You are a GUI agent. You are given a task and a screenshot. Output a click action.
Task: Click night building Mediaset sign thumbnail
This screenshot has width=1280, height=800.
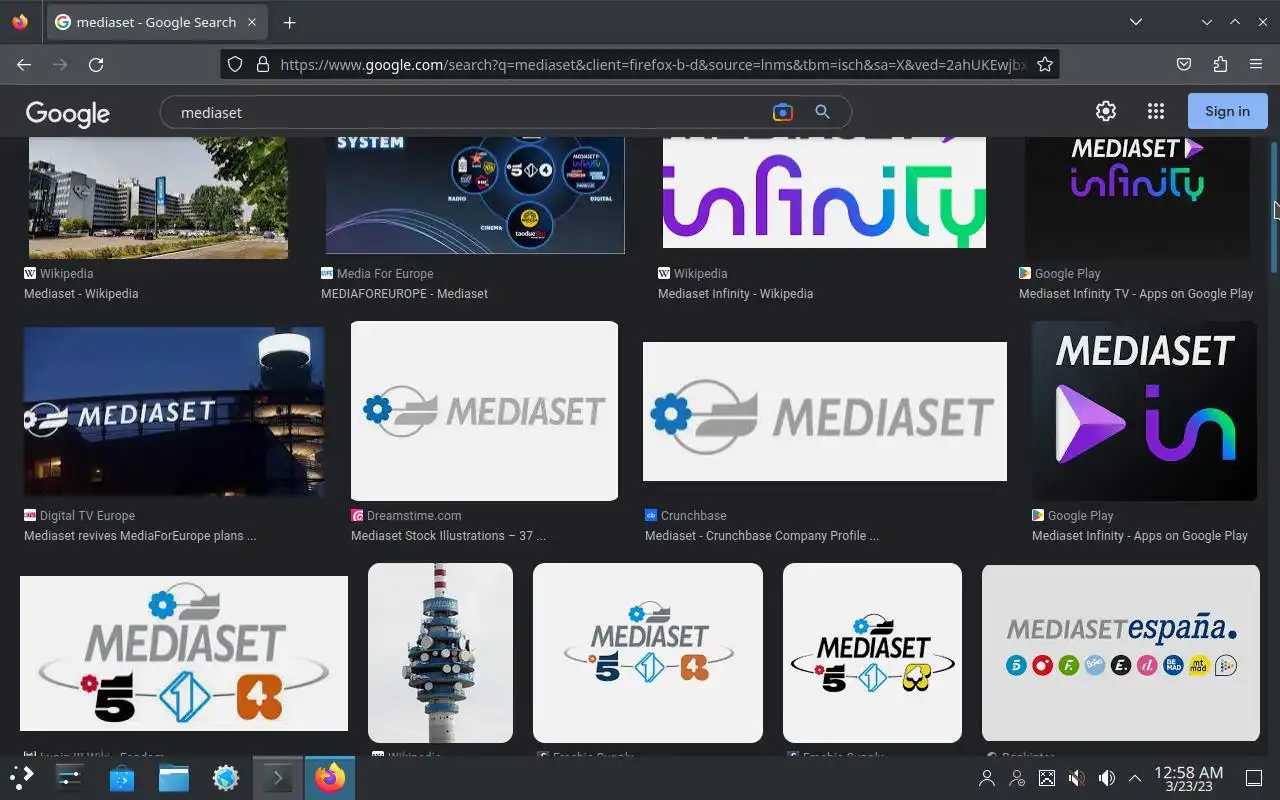(174, 411)
